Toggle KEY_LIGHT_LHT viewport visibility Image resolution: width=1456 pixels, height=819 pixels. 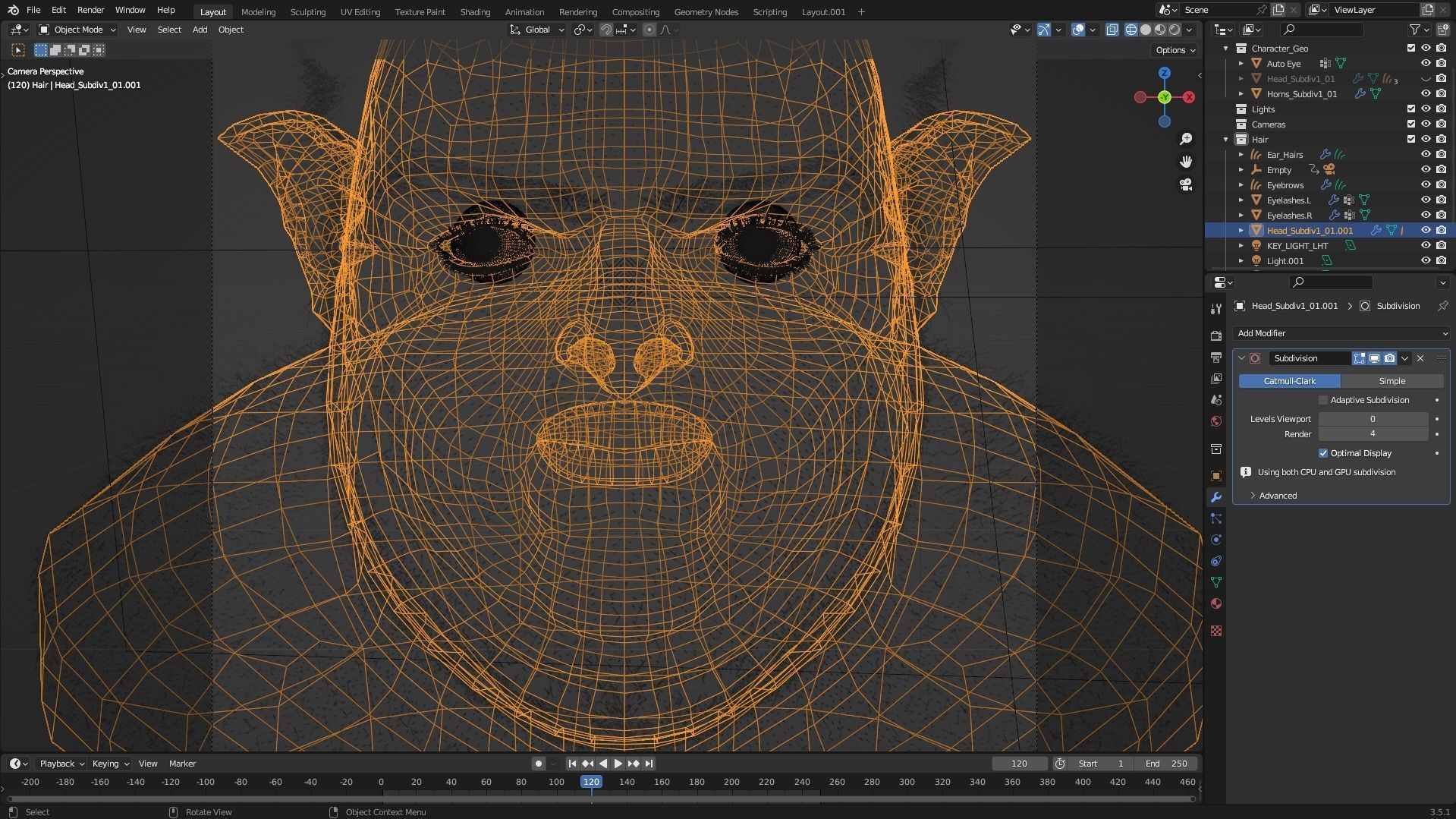point(1426,245)
